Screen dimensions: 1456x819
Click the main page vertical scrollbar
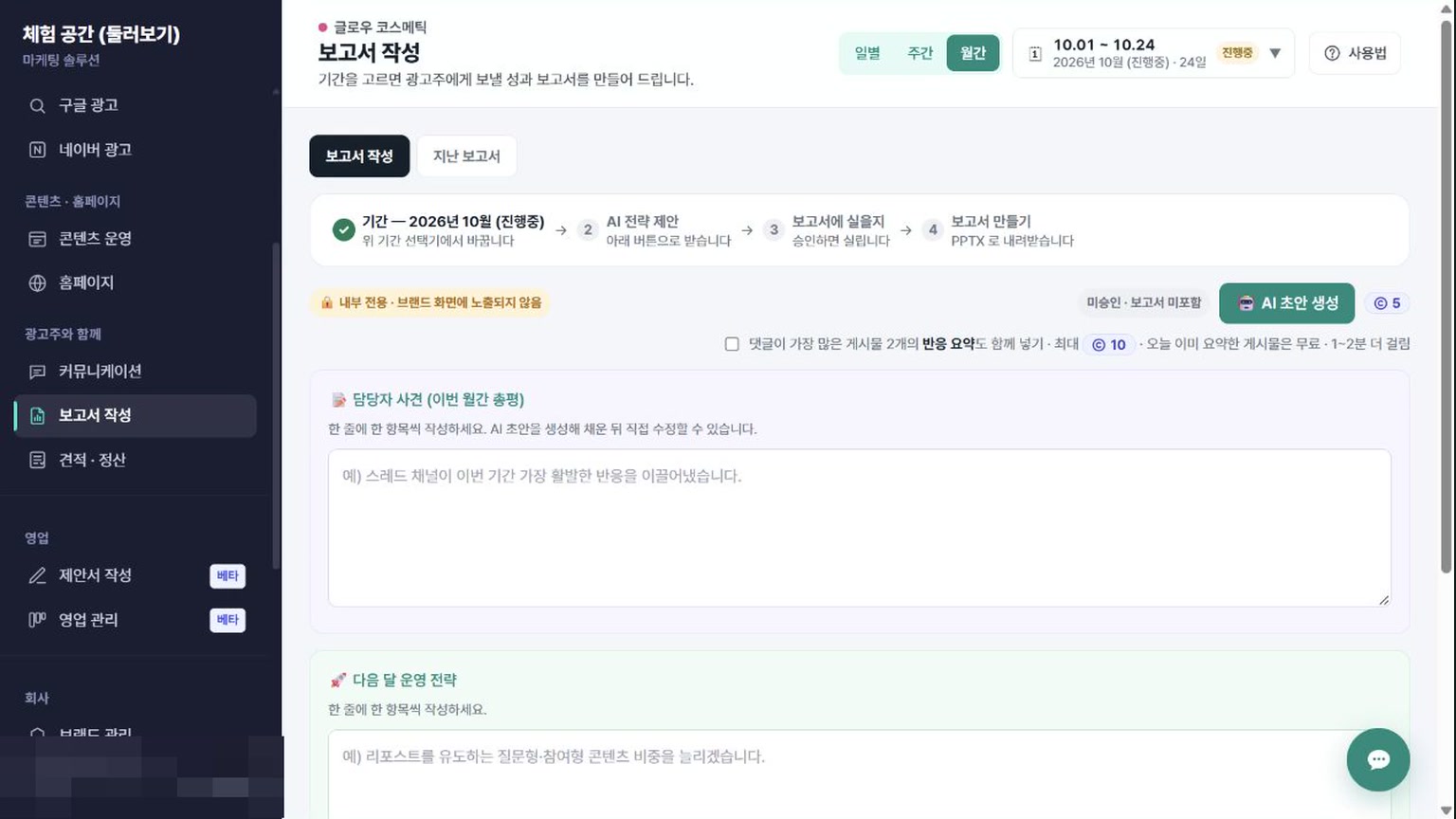[1447, 296]
